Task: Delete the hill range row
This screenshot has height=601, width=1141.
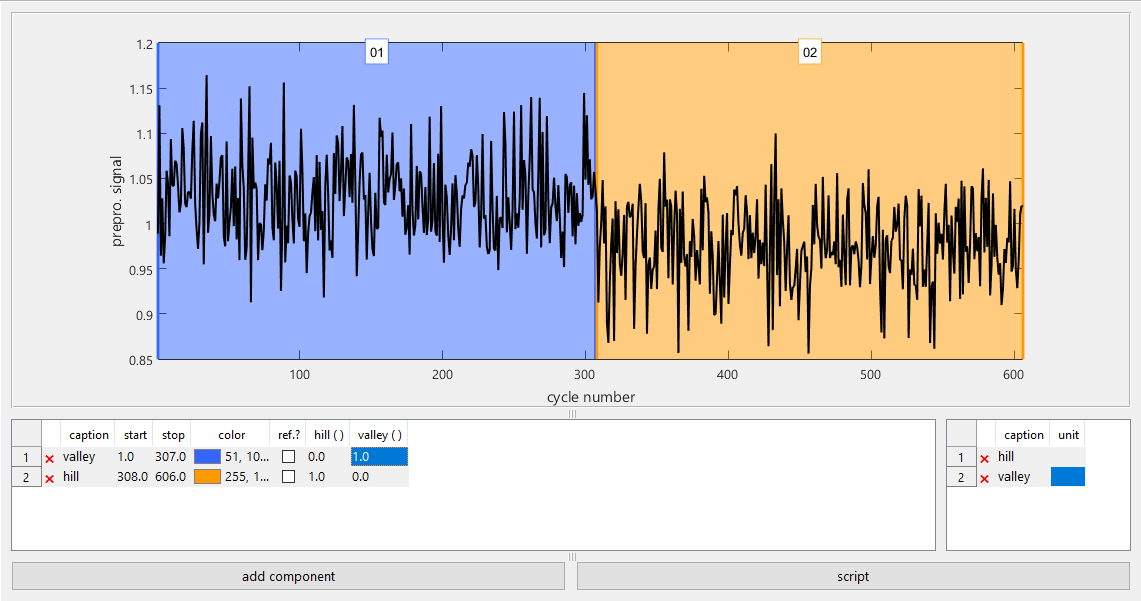Action: coord(50,479)
